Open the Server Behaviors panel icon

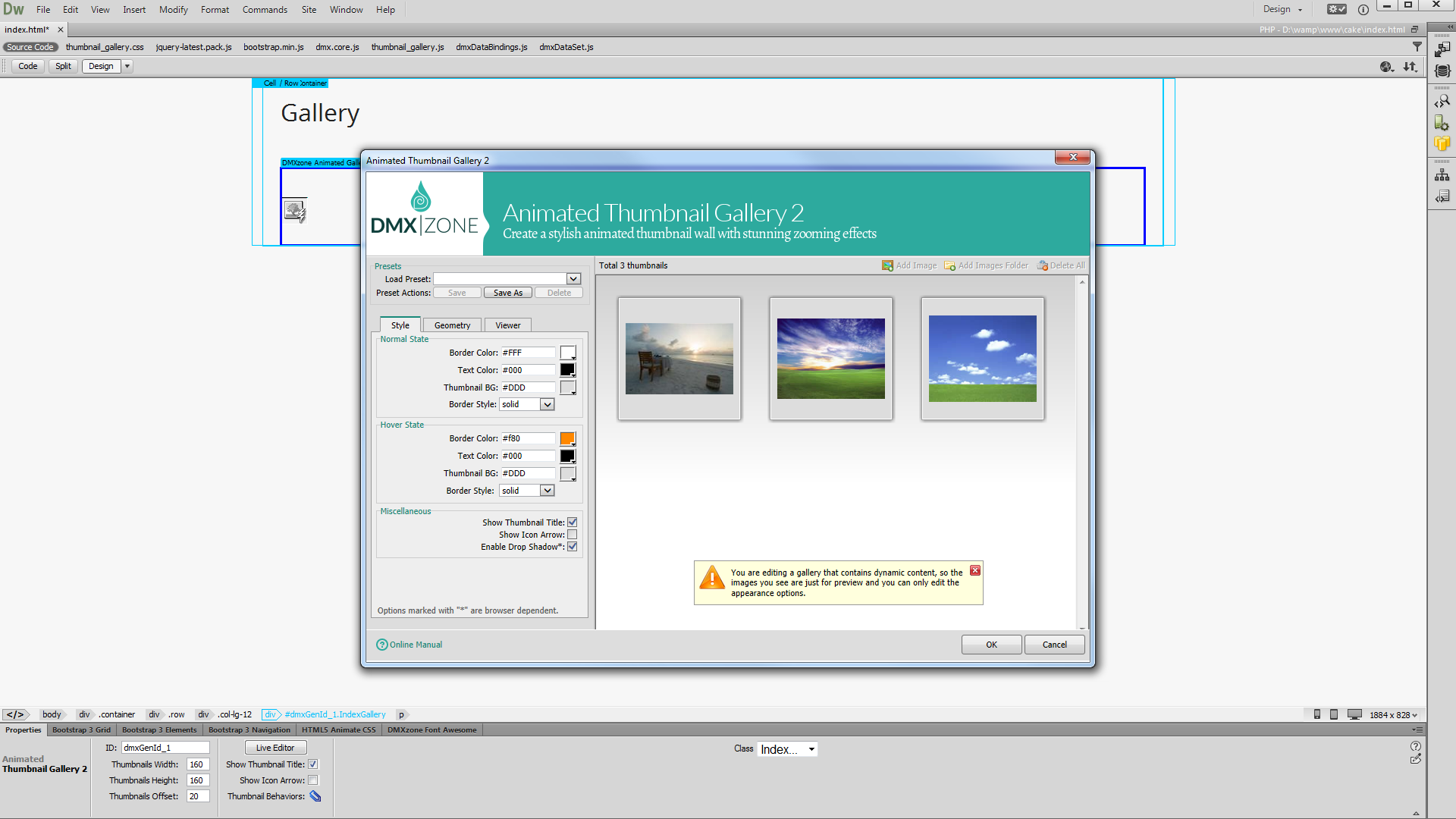1442,122
